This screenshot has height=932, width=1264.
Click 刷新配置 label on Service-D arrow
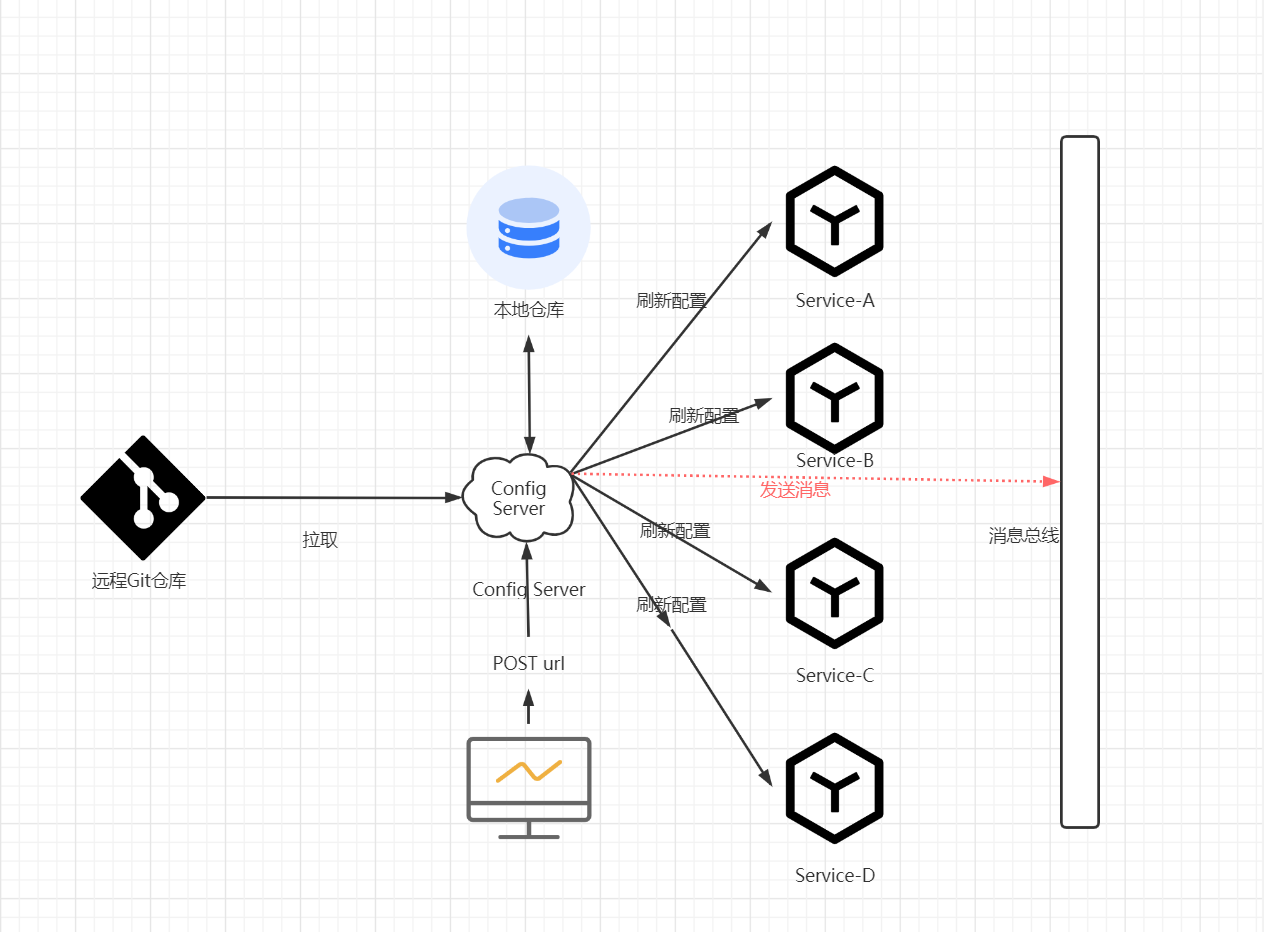point(672,605)
